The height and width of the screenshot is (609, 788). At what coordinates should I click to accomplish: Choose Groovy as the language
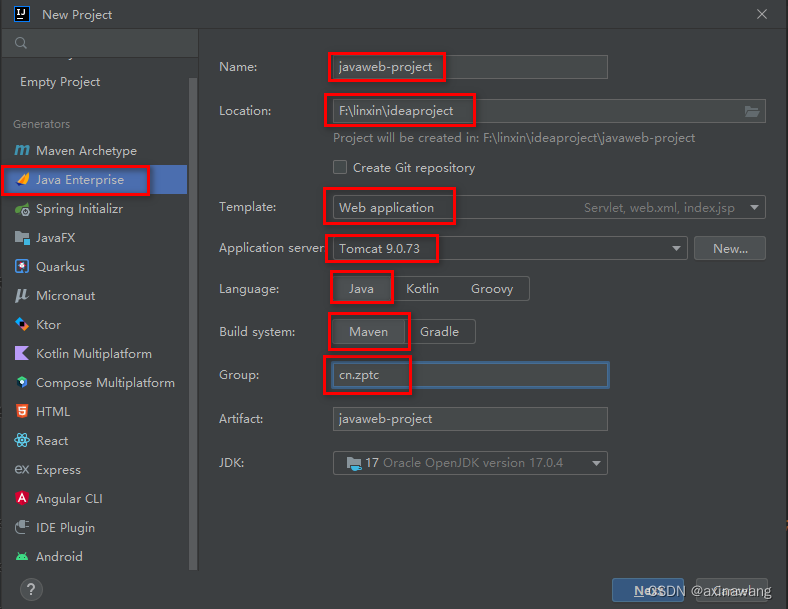pyautogui.click(x=492, y=289)
